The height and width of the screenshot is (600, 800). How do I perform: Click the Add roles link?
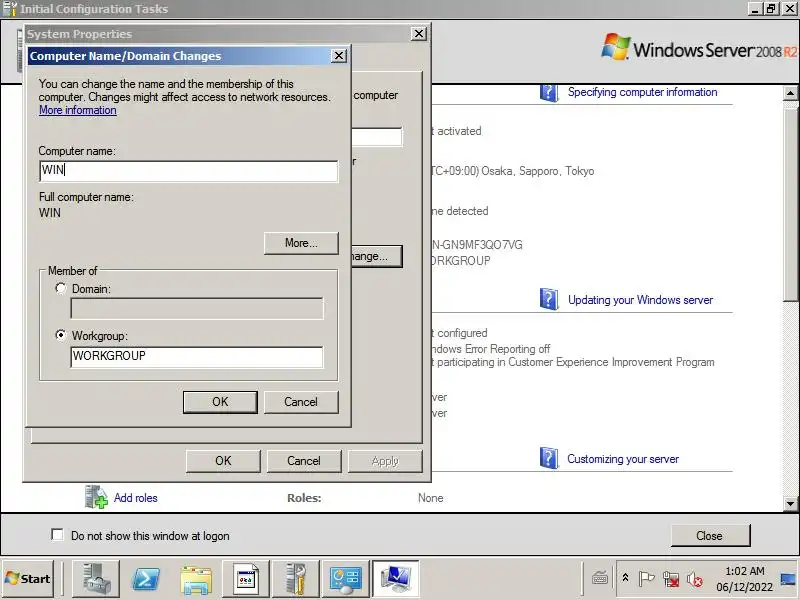click(135, 497)
